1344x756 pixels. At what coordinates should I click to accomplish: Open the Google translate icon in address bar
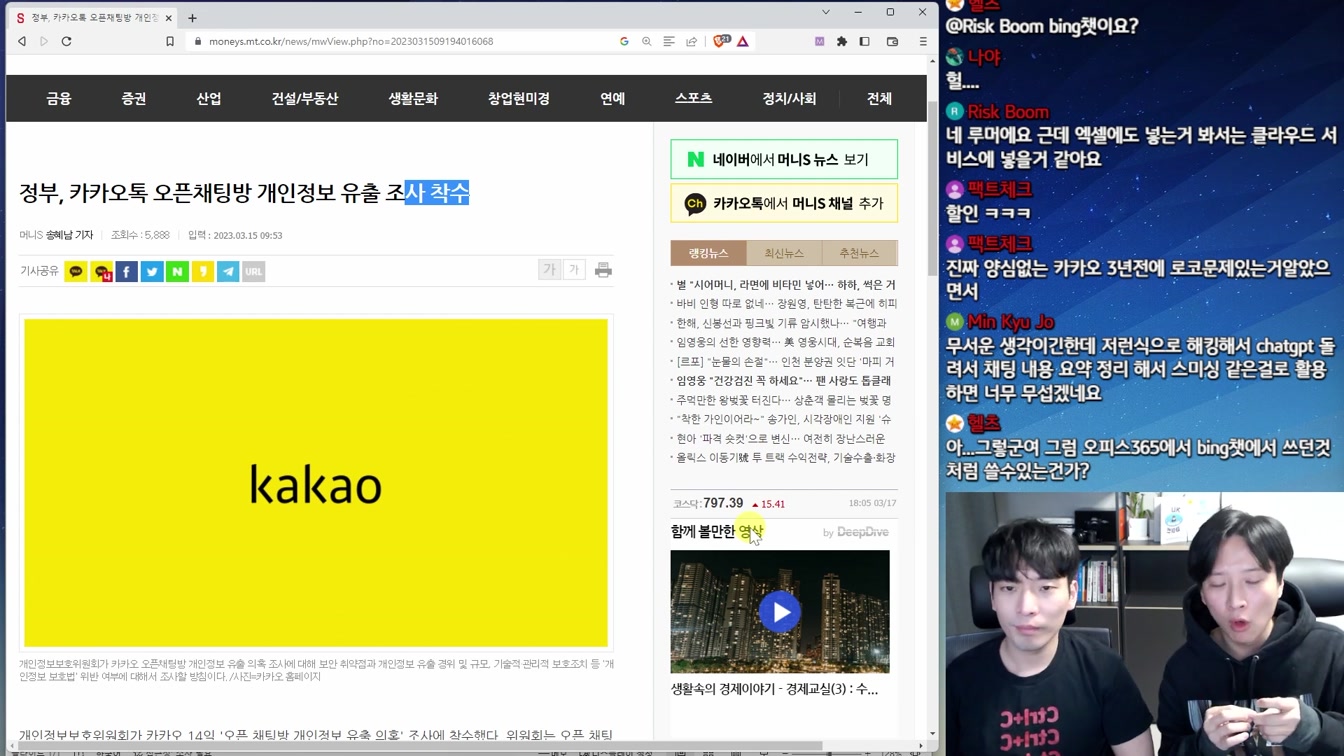[624, 41]
